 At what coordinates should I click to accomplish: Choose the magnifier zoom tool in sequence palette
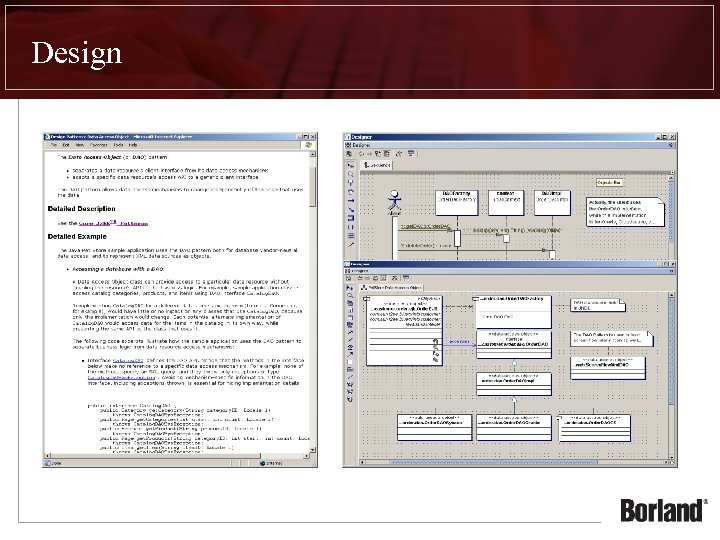coord(351,174)
